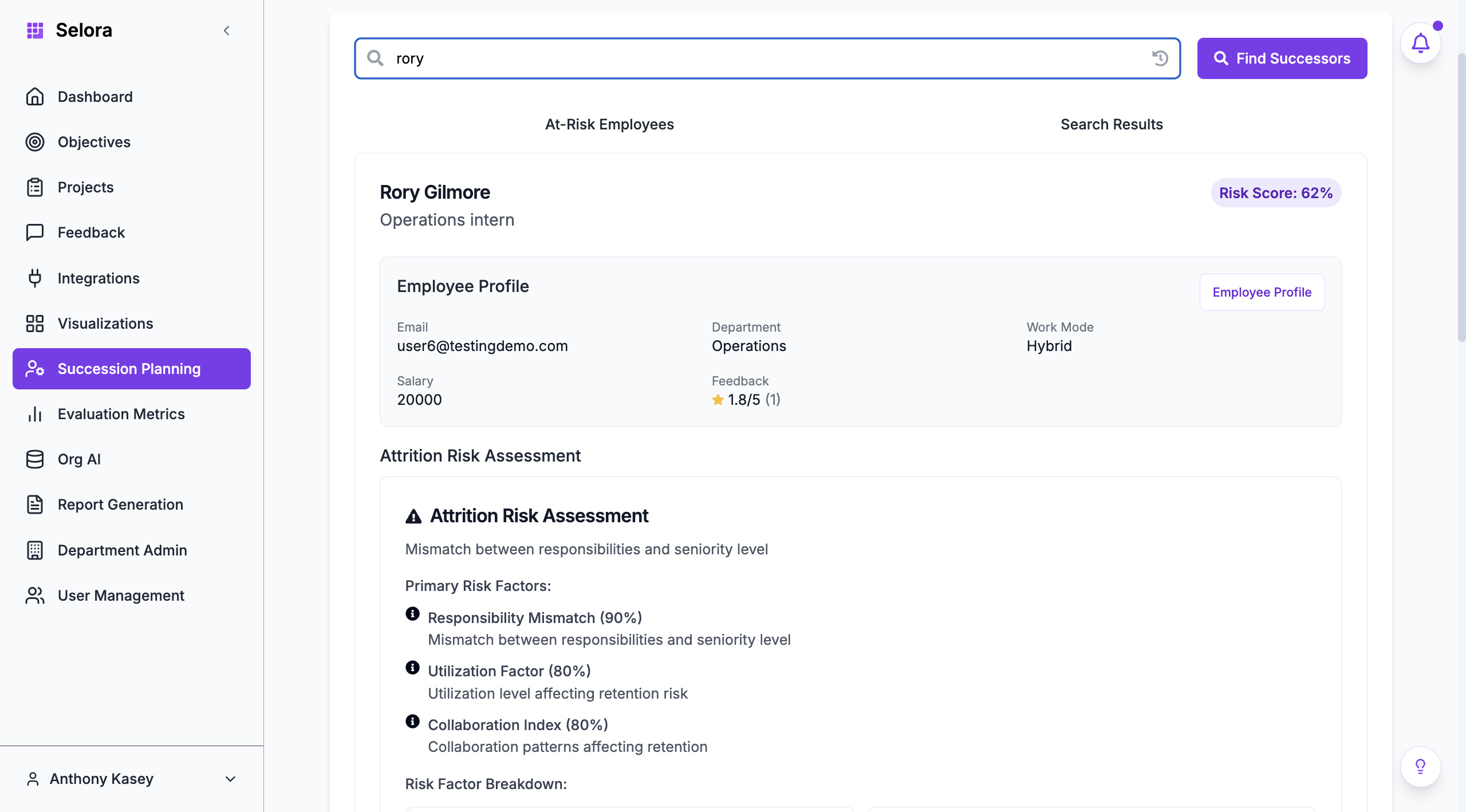Open Visualizations in the sidebar menu
Viewport: 1466px width, 812px height.
[x=105, y=324]
